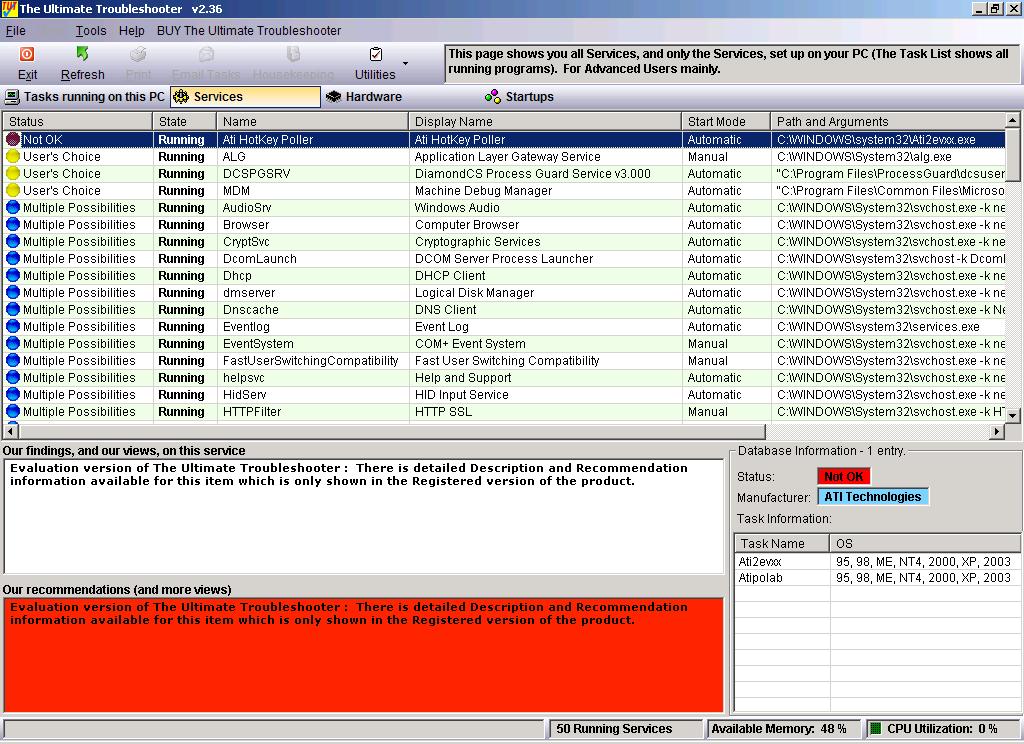The image size is (1024, 744).
Task: Sort by the Name column header
Action: tap(312, 121)
